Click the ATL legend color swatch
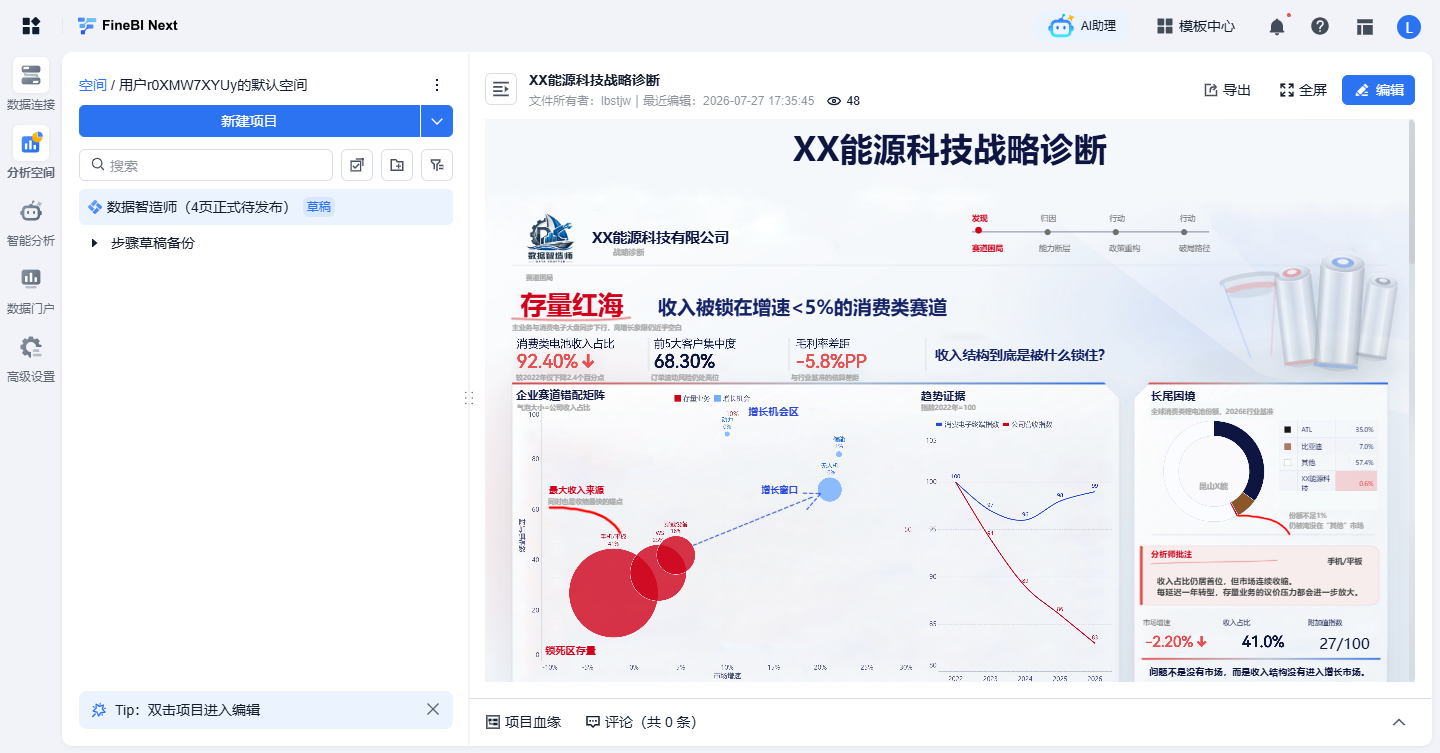Image resolution: width=1440 pixels, height=753 pixels. pyautogui.click(x=1288, y=429)
